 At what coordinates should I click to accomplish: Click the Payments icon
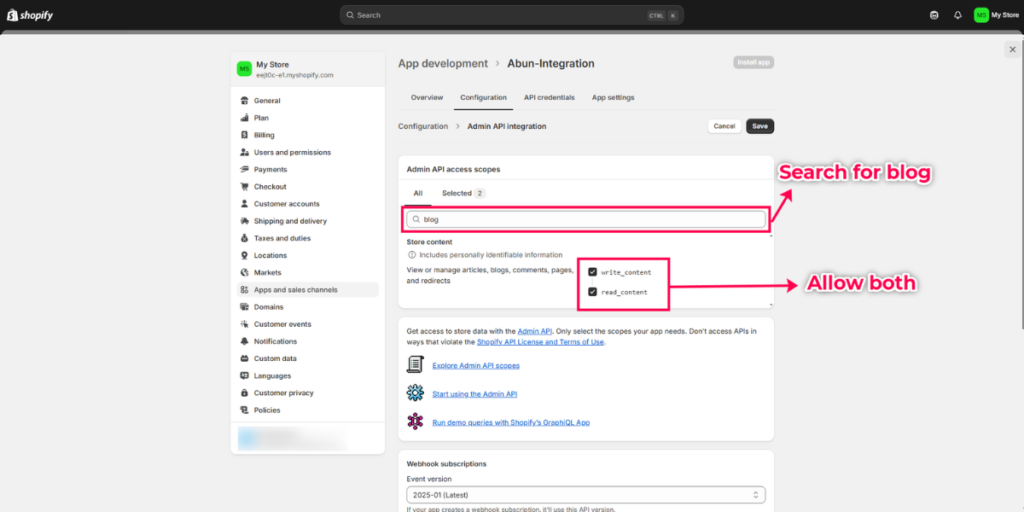[244, 170]
